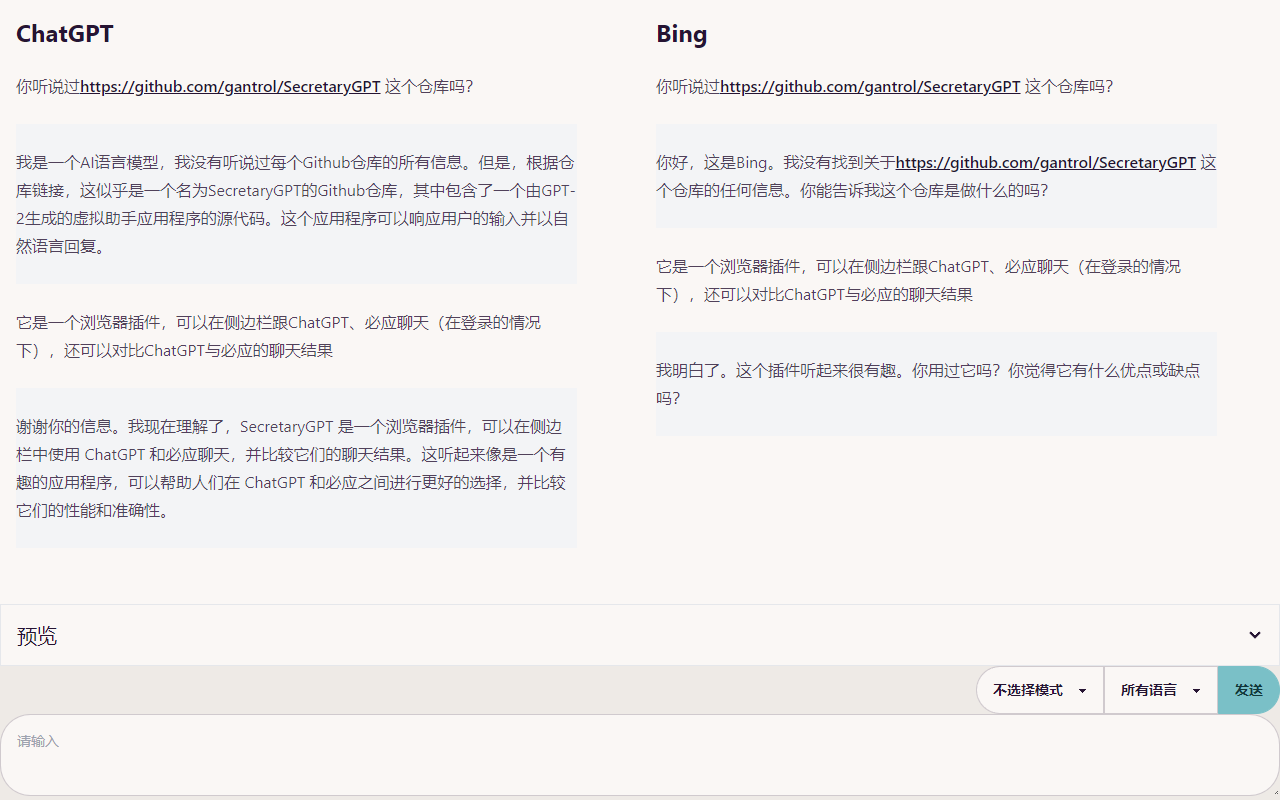Open the SecretaryGPT GitHub link in ChatGPT question
This screenshot has width=1280, height=800.
(x=230, y=87)
